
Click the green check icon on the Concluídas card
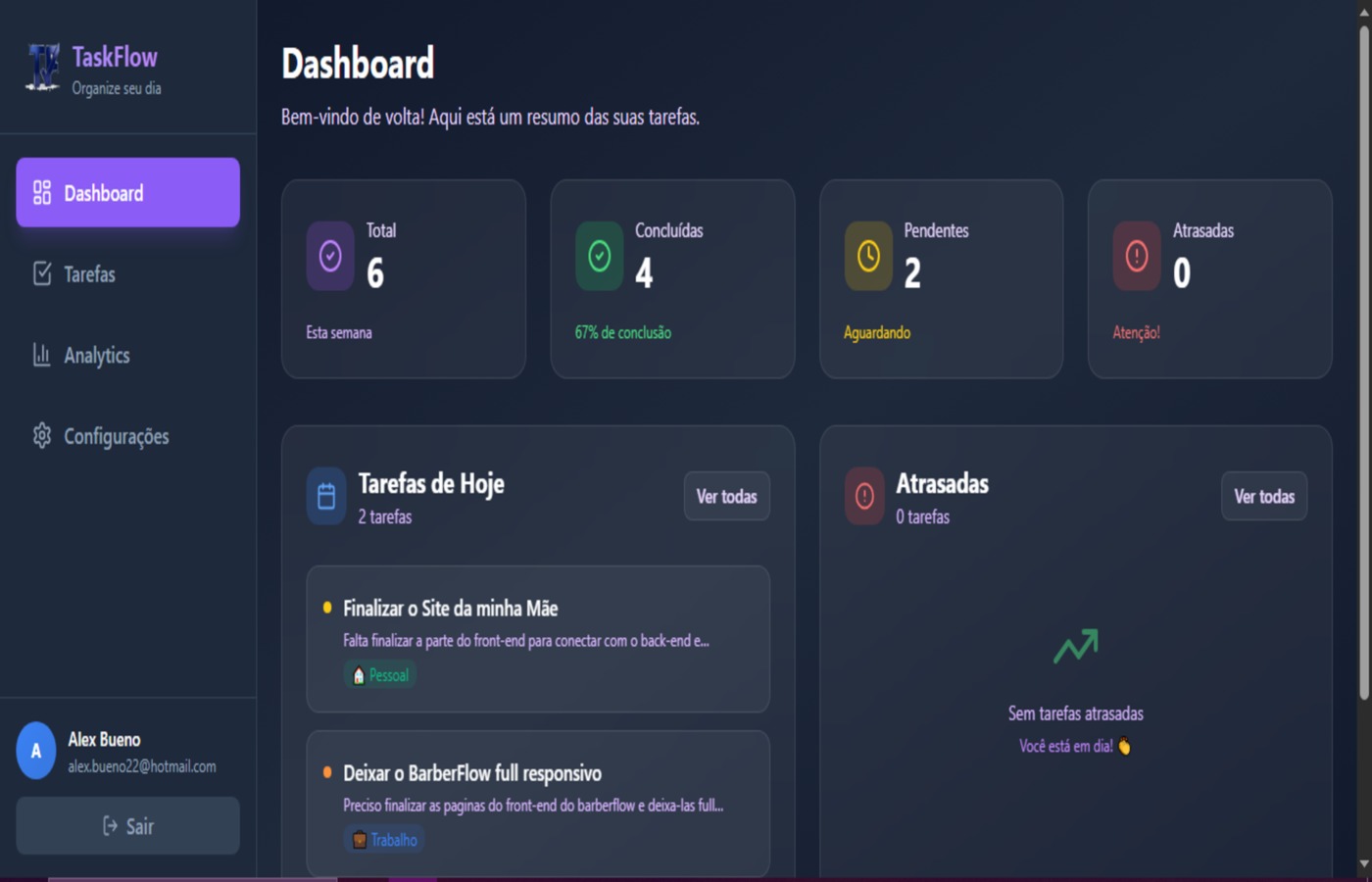[x=599, y=256]
